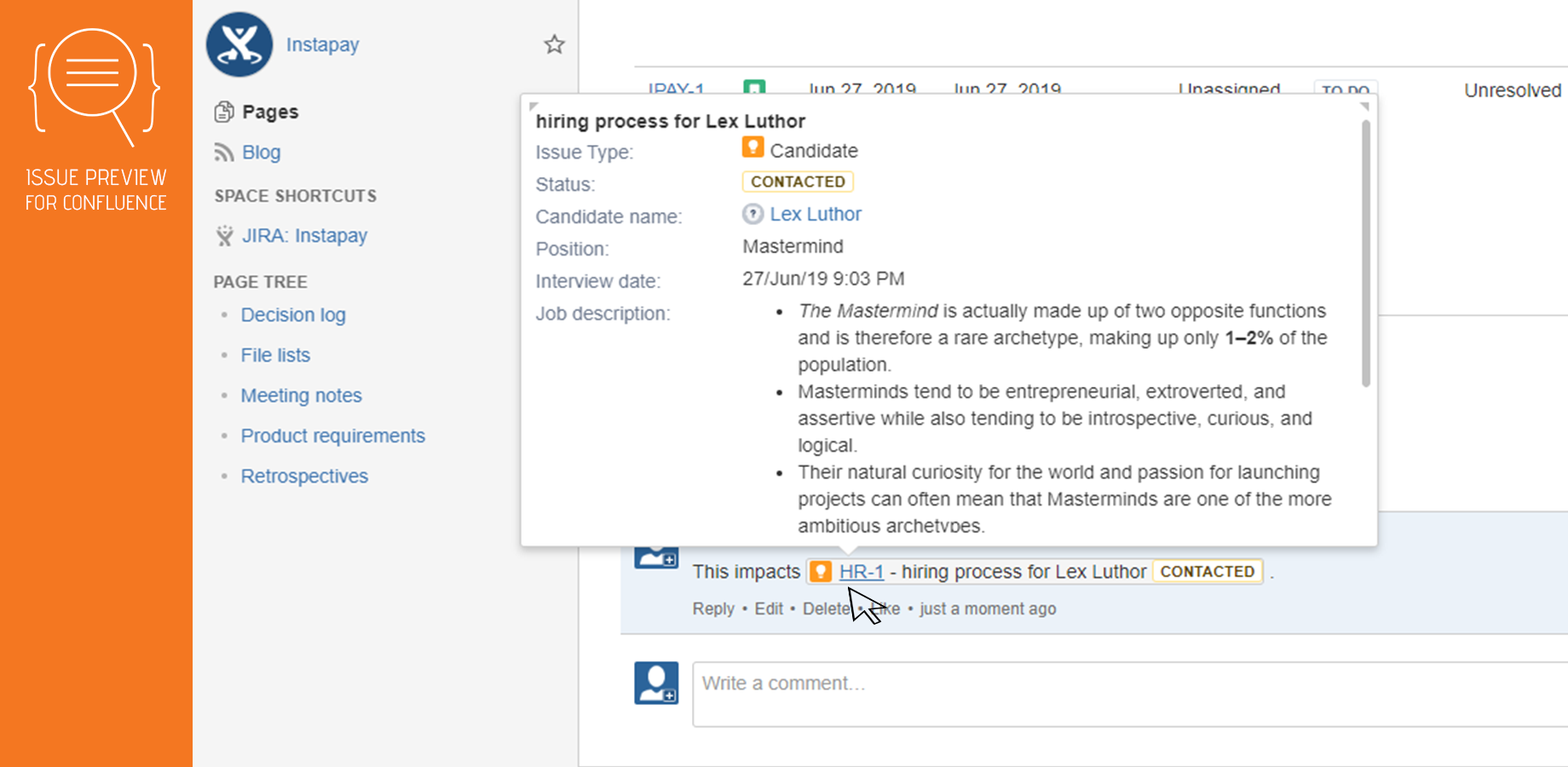The image size is (1568, 767).
Task: Open the JIRA: Instapay shortcut
Action: [304, 236]
